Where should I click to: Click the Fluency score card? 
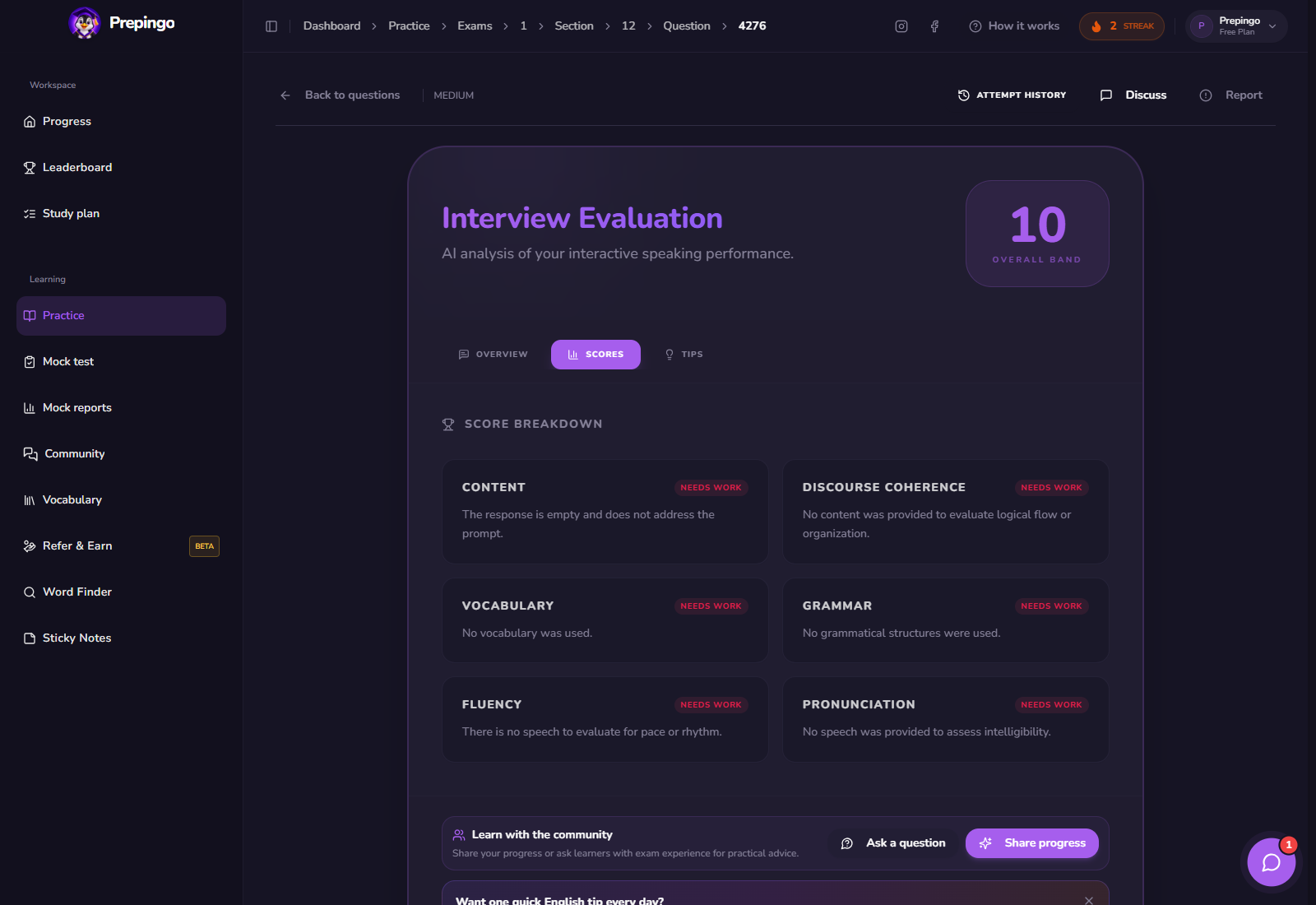(605, 719)
